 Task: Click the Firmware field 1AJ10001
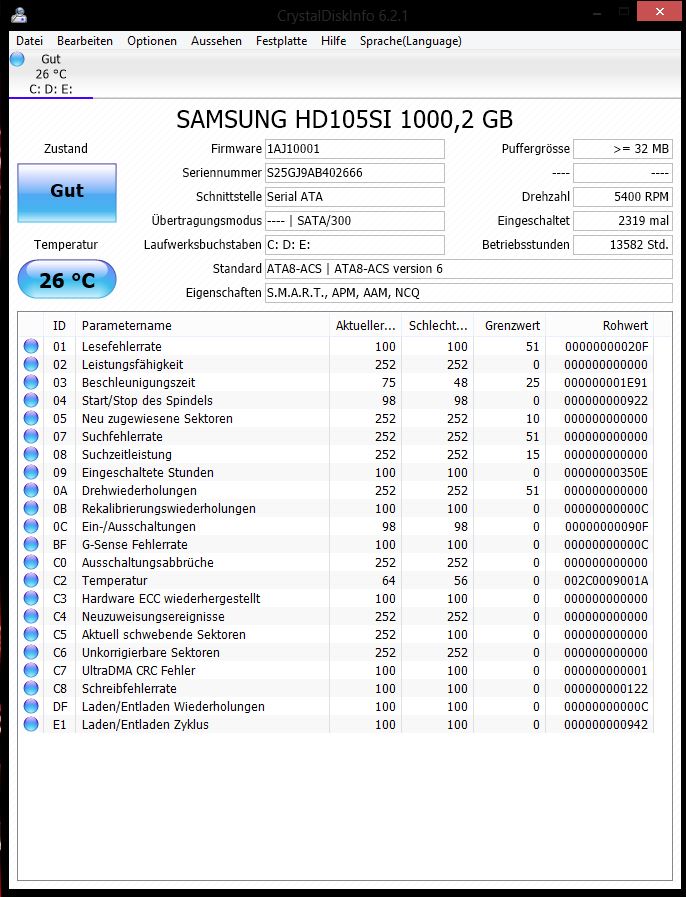tap(355, 149)
